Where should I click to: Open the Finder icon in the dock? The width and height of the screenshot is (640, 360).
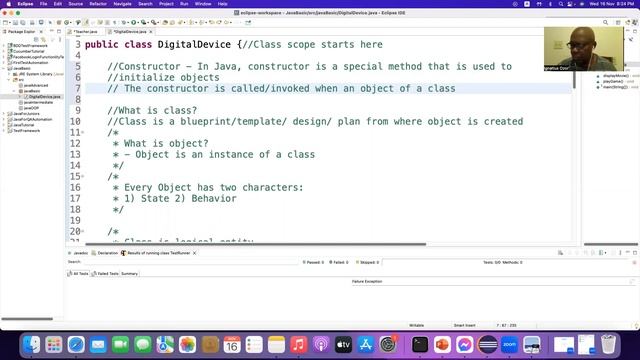click(31, 345)
